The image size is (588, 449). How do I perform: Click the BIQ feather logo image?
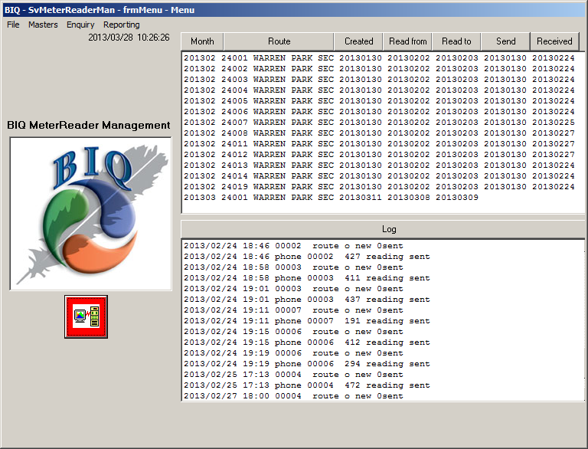point(91,213)
